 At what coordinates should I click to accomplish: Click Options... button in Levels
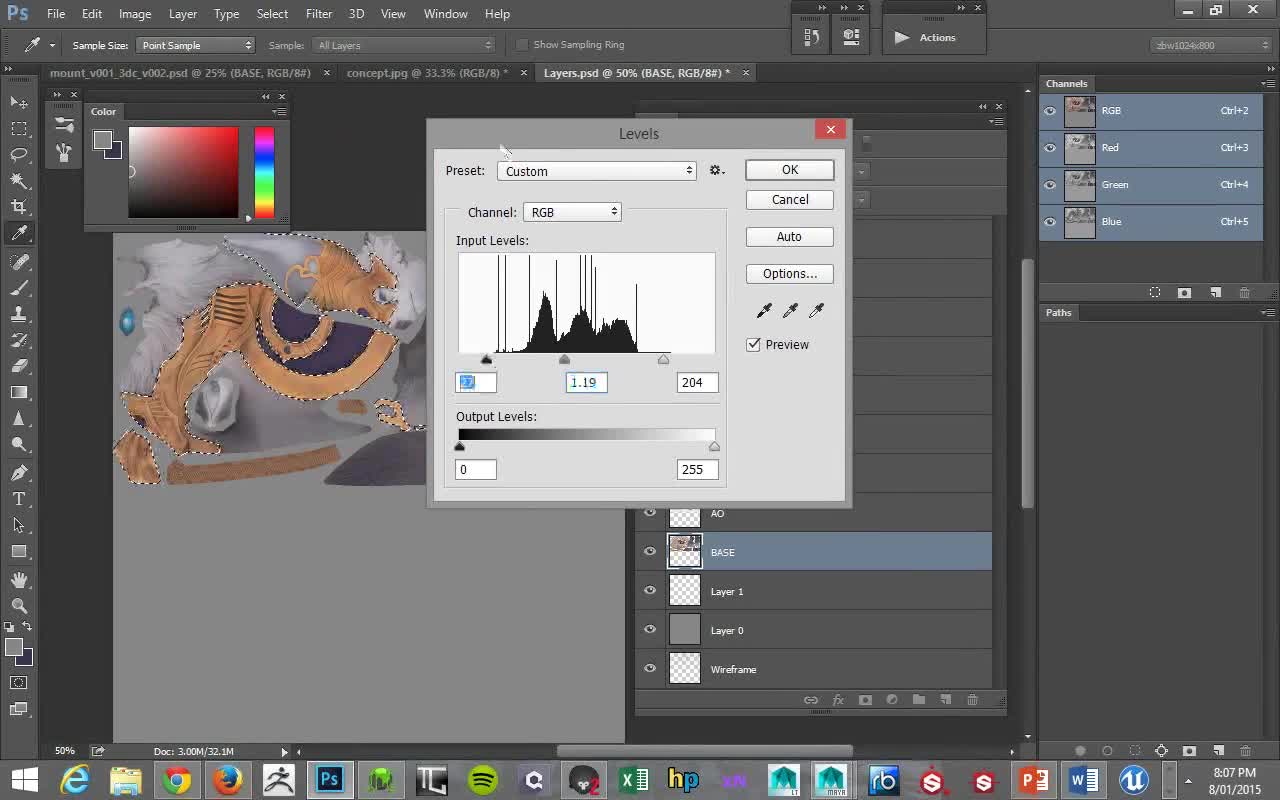790,274
